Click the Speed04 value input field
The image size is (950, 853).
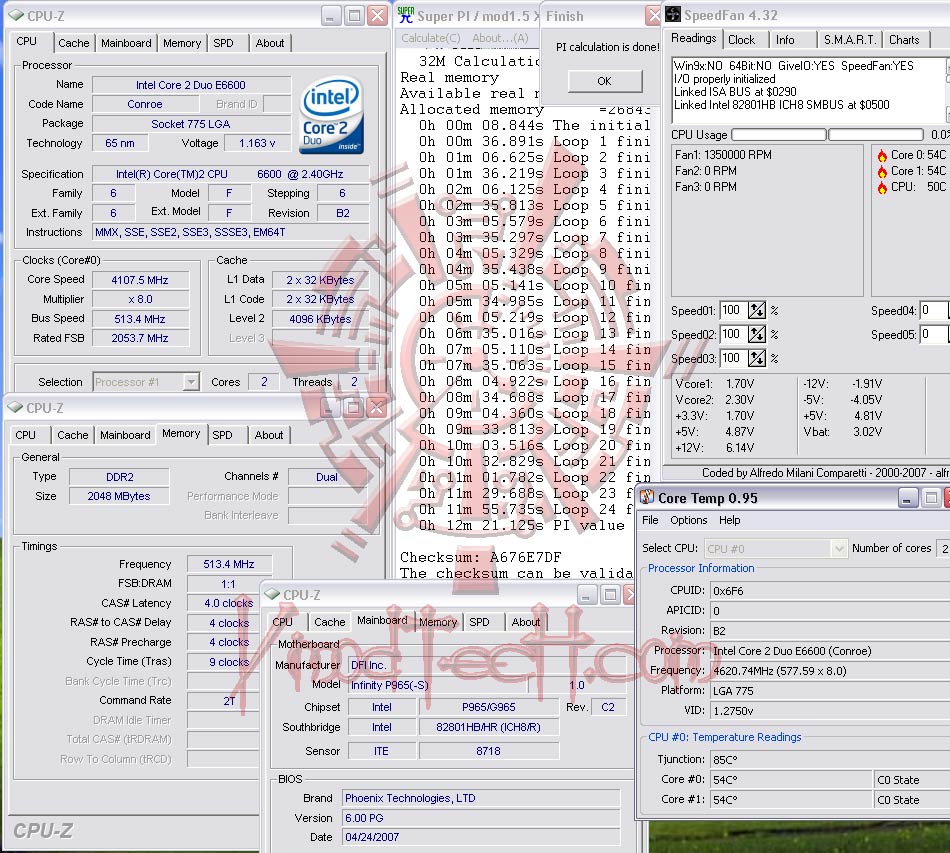click(x=934, y=311)
